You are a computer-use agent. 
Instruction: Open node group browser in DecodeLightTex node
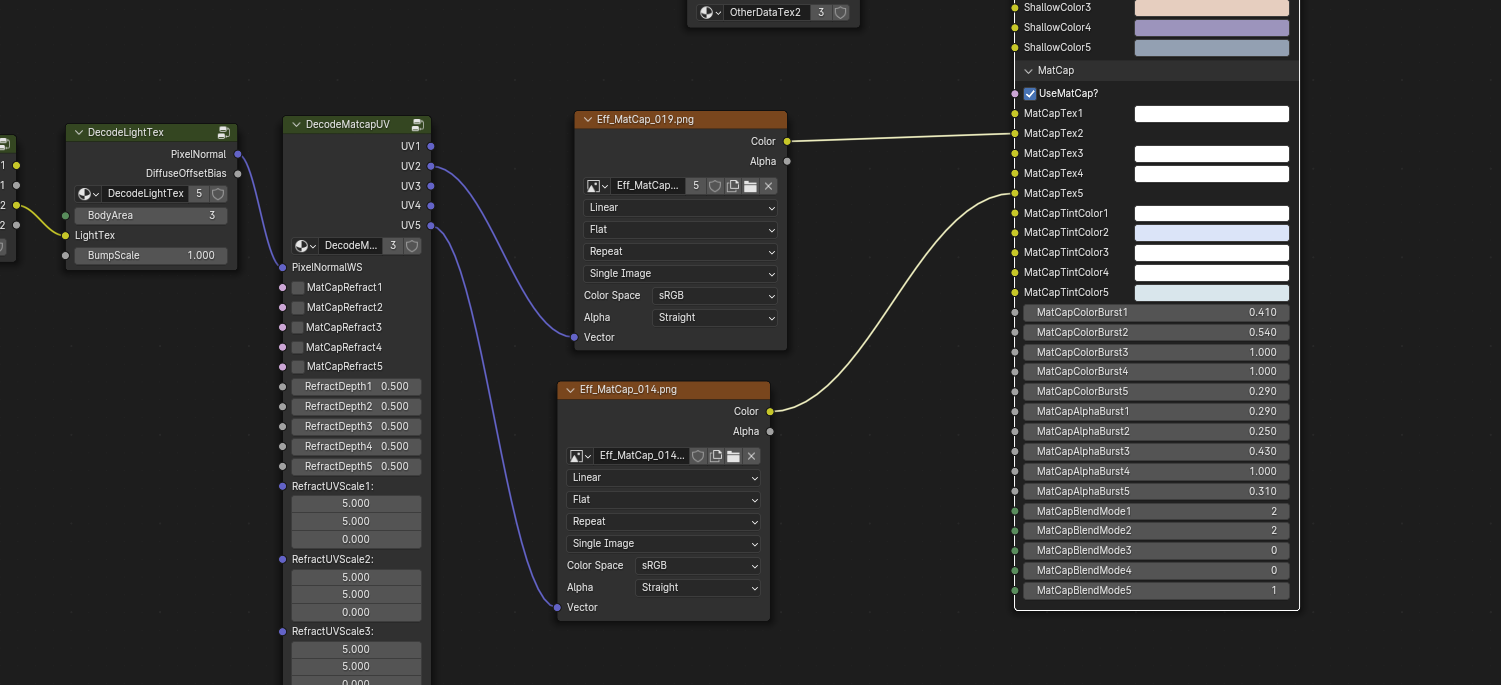[88, 194]
